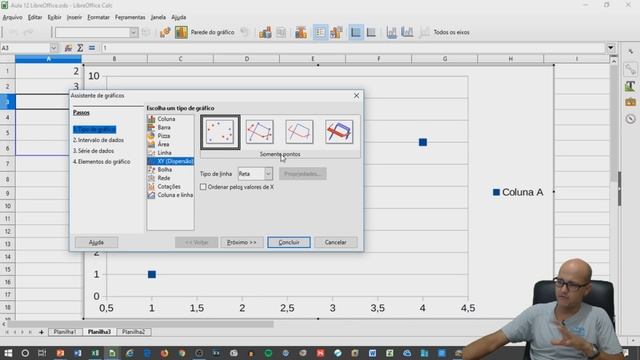Select the 'Somente pontos' scatter subtype thumbnail
Image resolution: width=640 pixels, height=360 pixels.
tap(220, 132)
